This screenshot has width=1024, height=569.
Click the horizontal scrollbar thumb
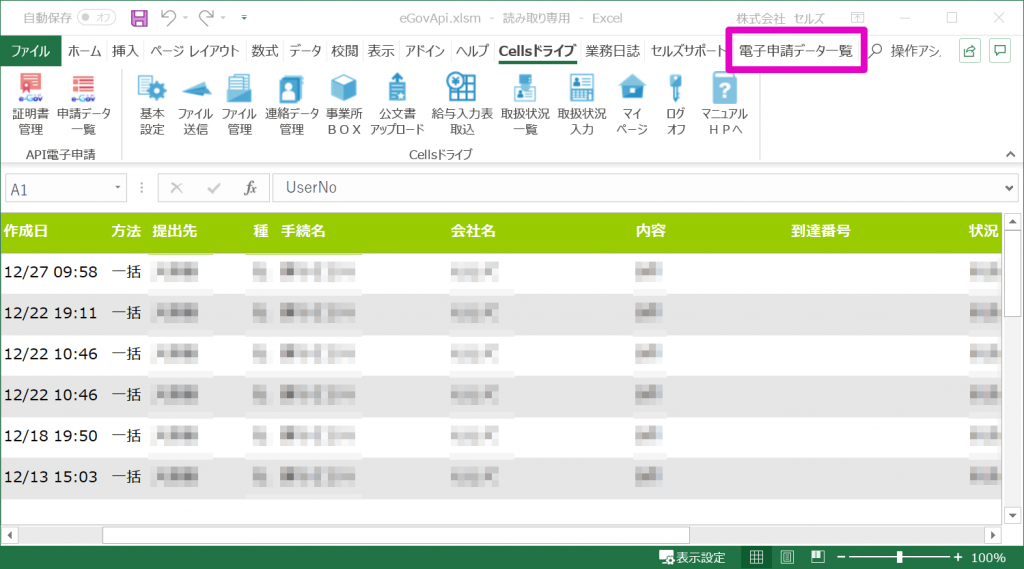[396, 535]
